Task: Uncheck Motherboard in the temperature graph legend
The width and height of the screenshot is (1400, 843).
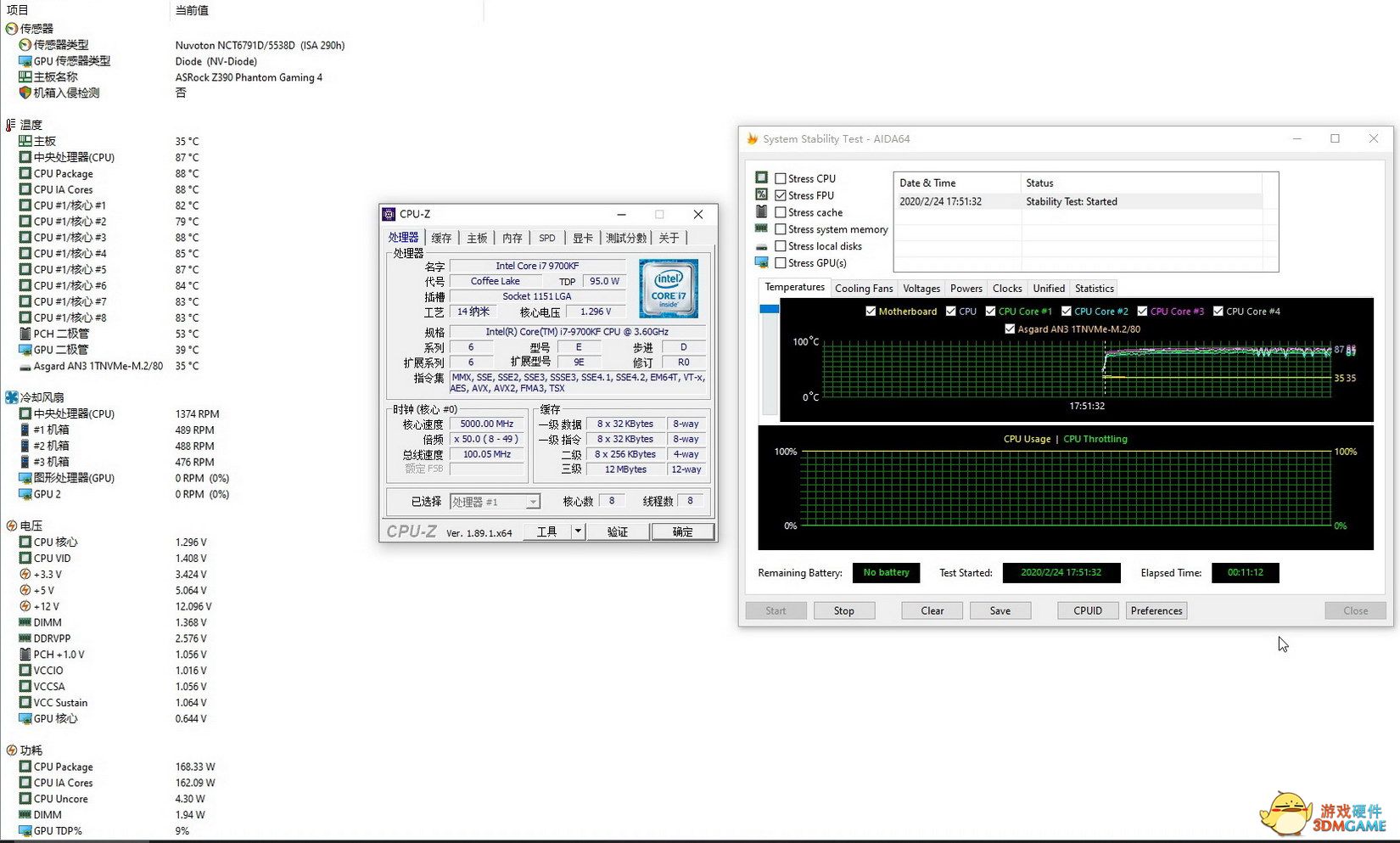Action: pos(871,312)
